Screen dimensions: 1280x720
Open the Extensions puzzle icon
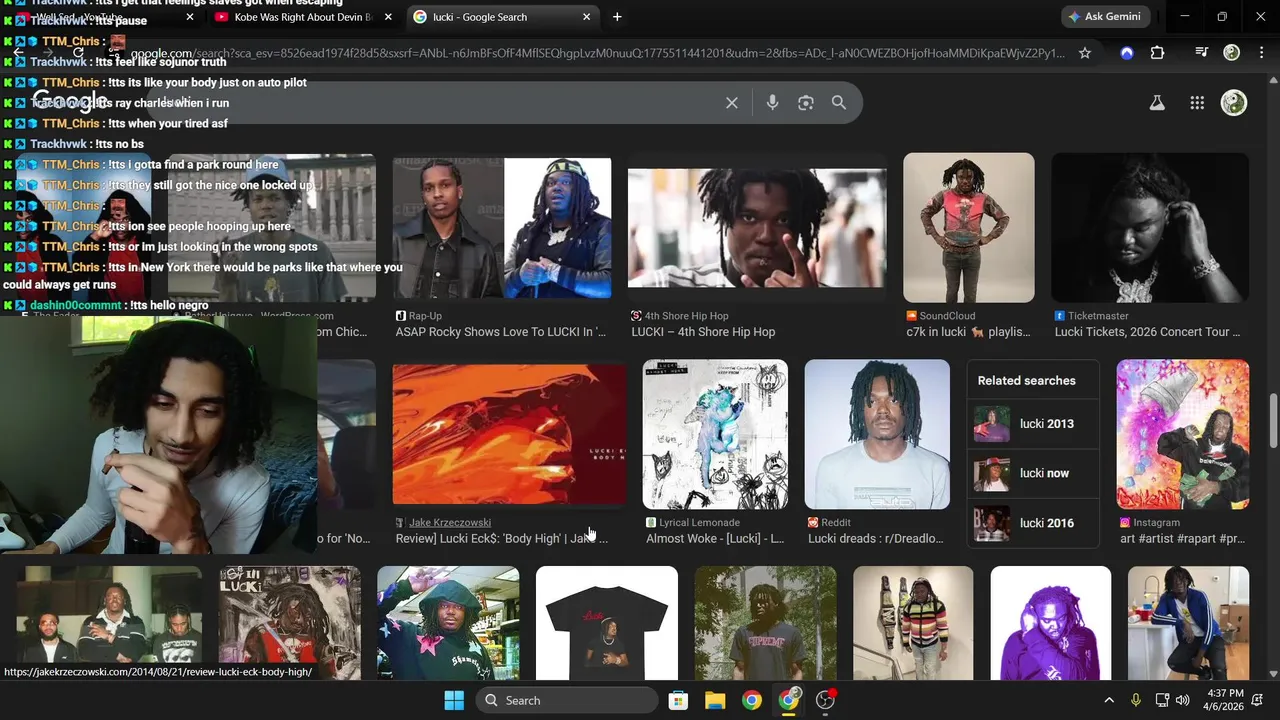(x=1157, y=53)
